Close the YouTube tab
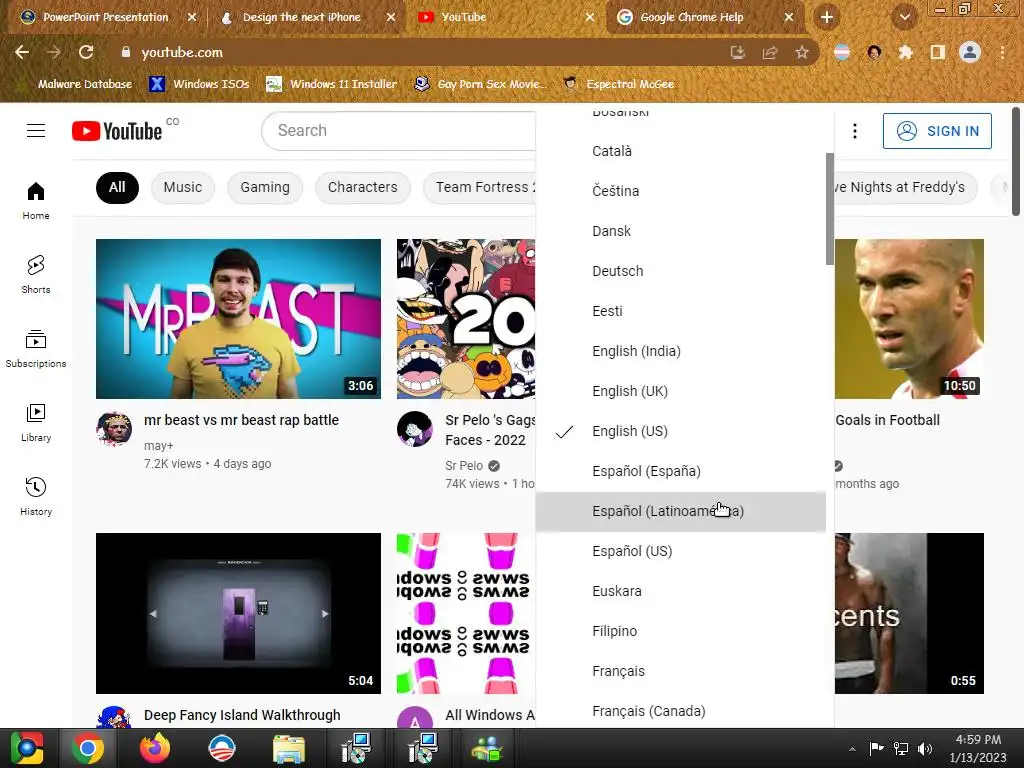The height and width of the screenshot is (768, 1024). (590, 17)
